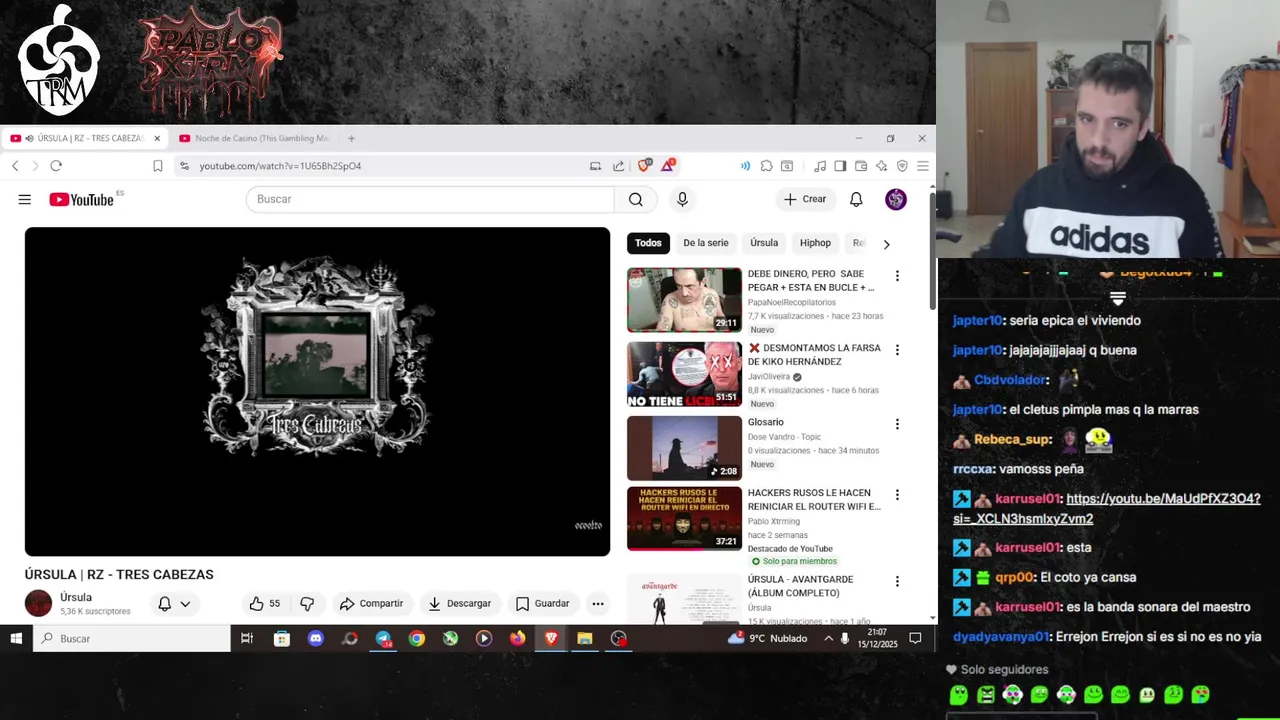
Task: Show more filter chips with right arrow
Action: click(886, 244)
